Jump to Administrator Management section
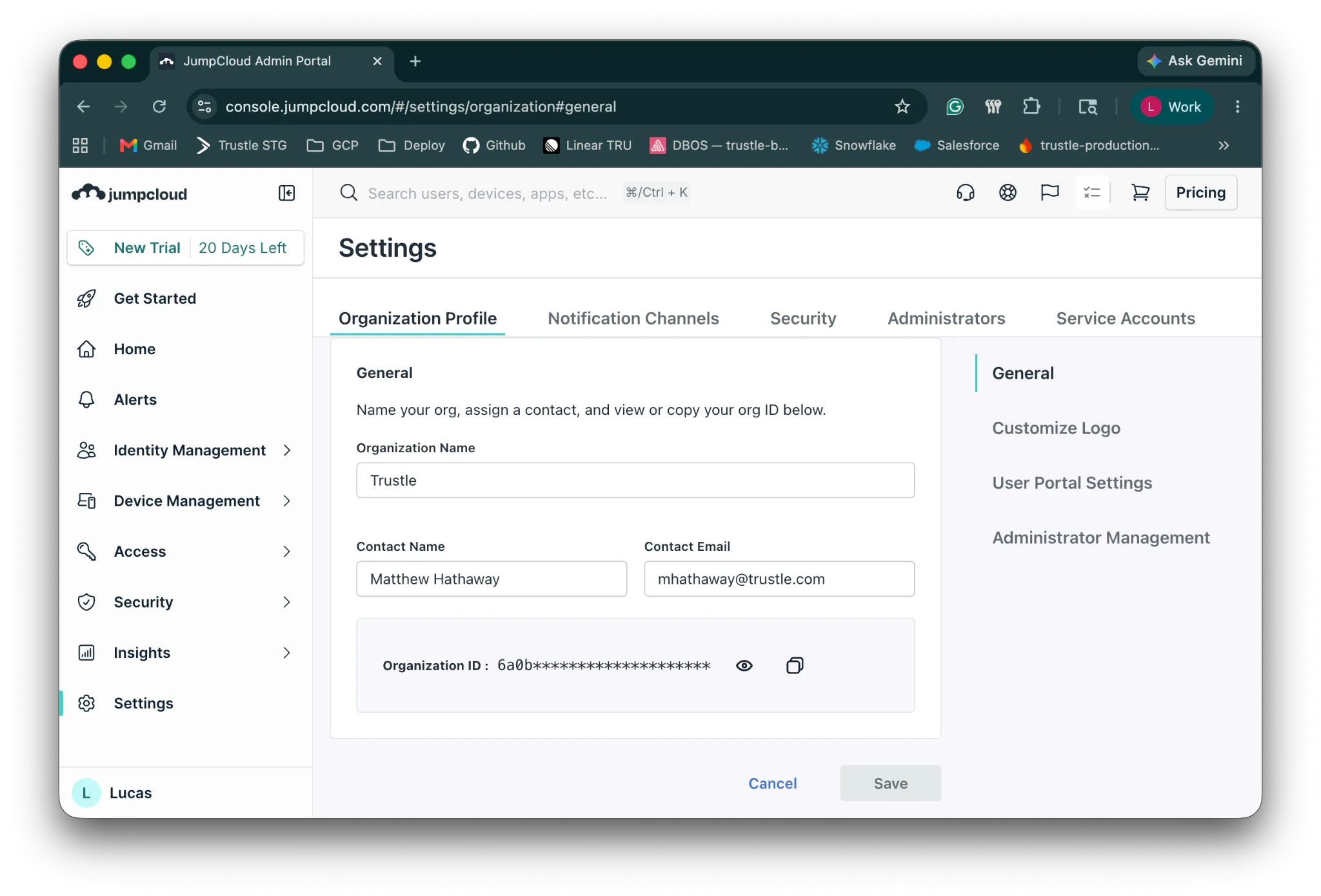Viewport: 1321px width, 896px height. 1101,537
